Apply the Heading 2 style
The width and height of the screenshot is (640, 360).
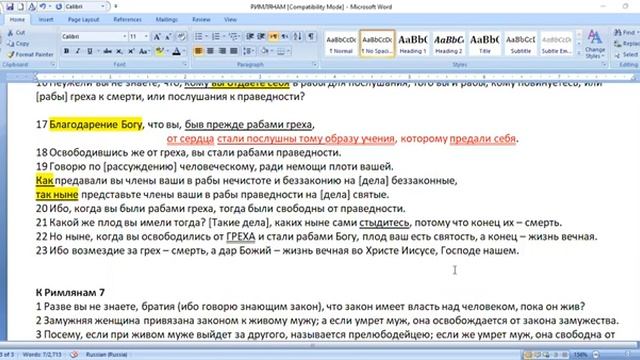point(449,44)
